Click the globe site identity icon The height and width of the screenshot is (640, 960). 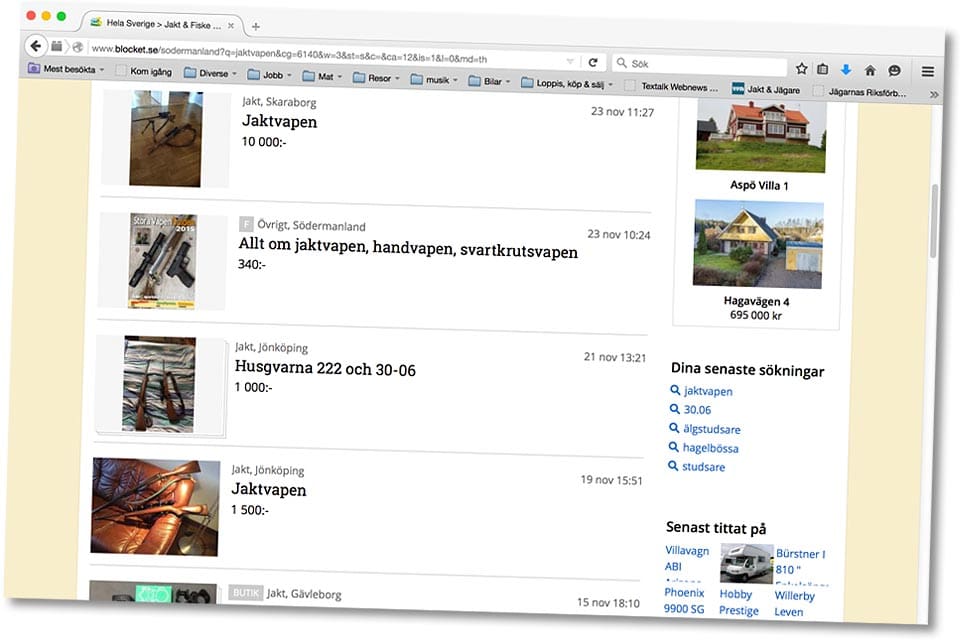tap(78, 47)
